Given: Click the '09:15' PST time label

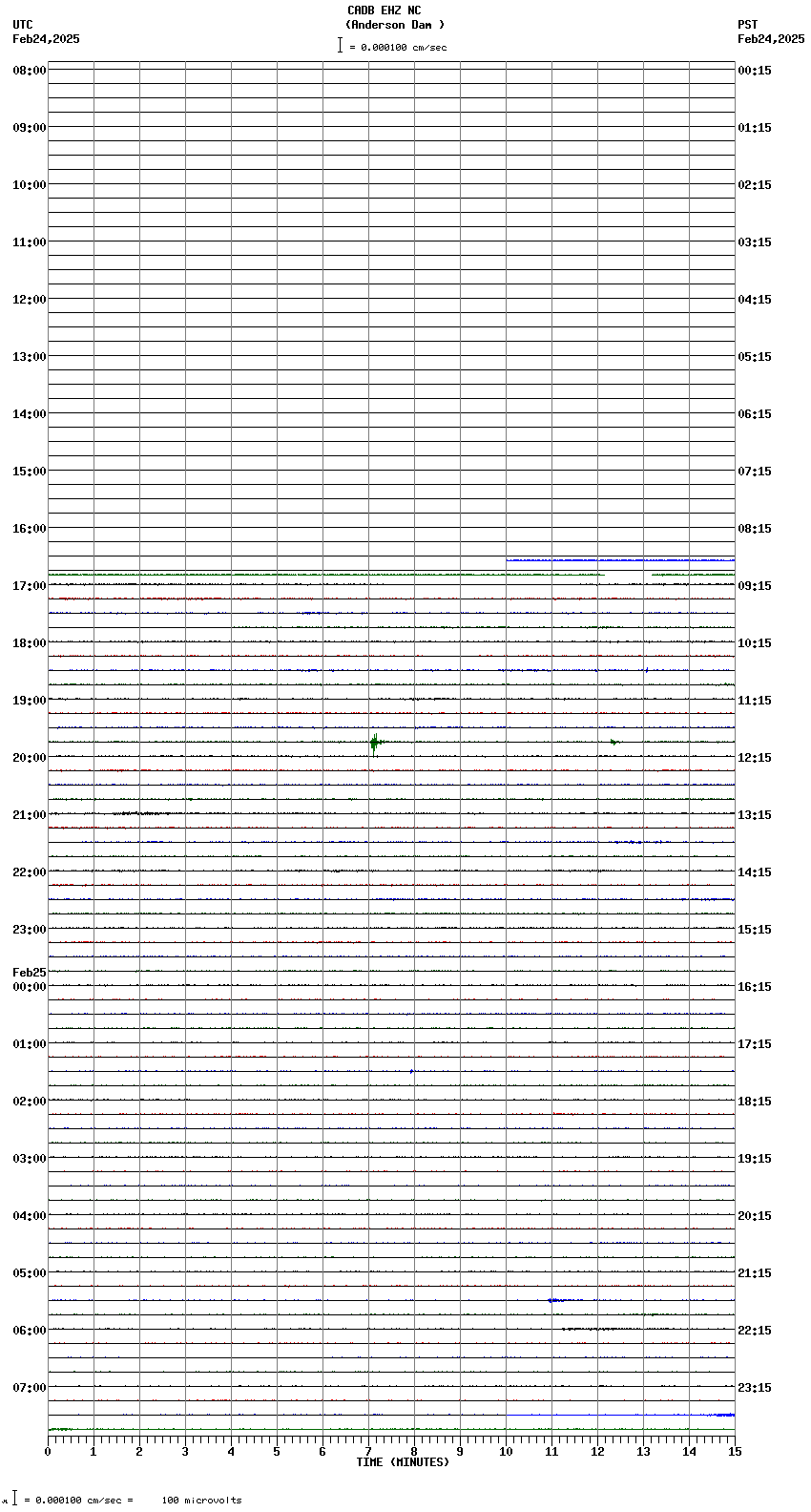Looking at the screenshot, I should (x=755, y=586).
